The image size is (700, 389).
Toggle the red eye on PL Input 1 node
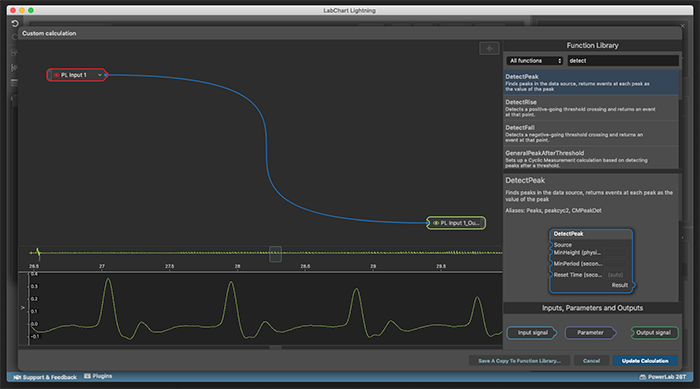57,75
